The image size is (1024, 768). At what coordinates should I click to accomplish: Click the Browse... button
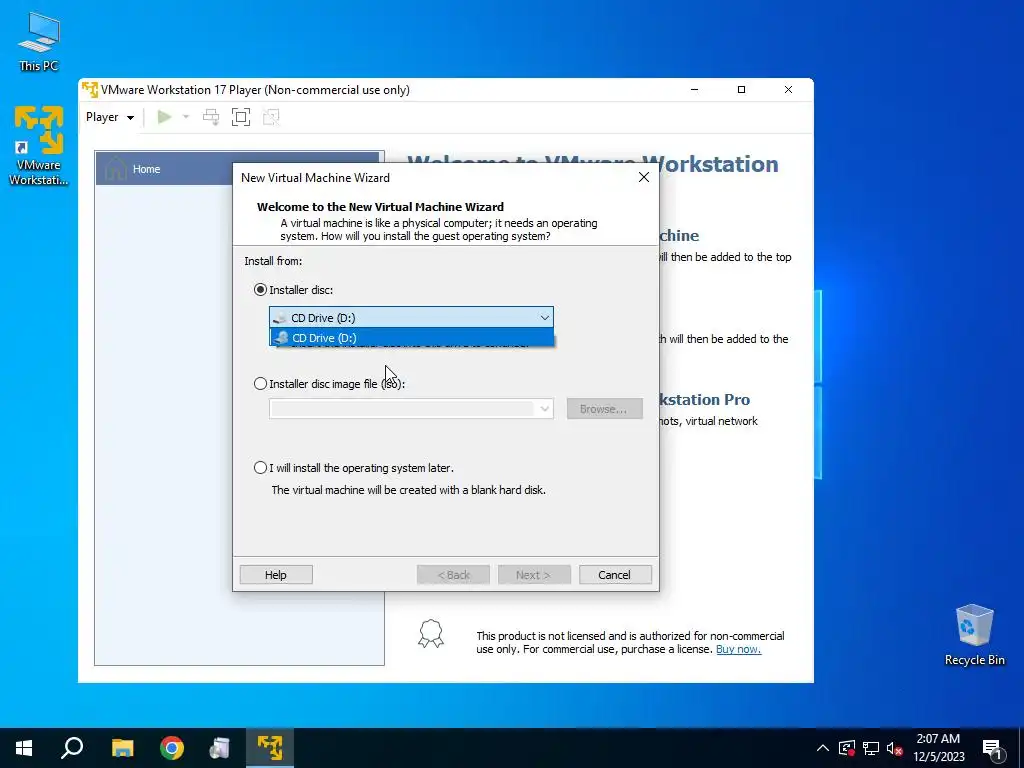(x=604, y=409)
